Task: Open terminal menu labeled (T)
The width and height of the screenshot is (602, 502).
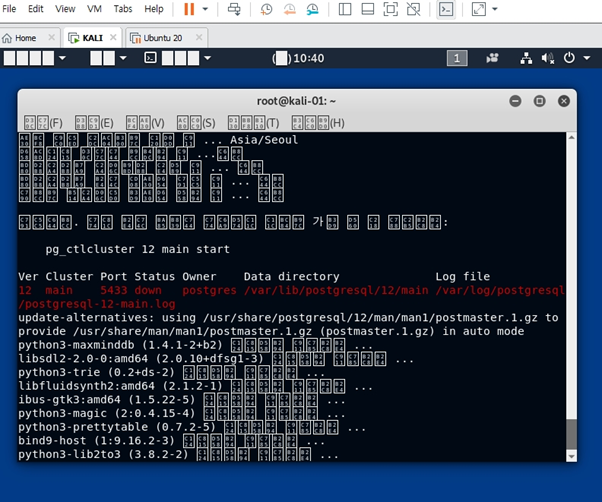Action: [253, 123]
